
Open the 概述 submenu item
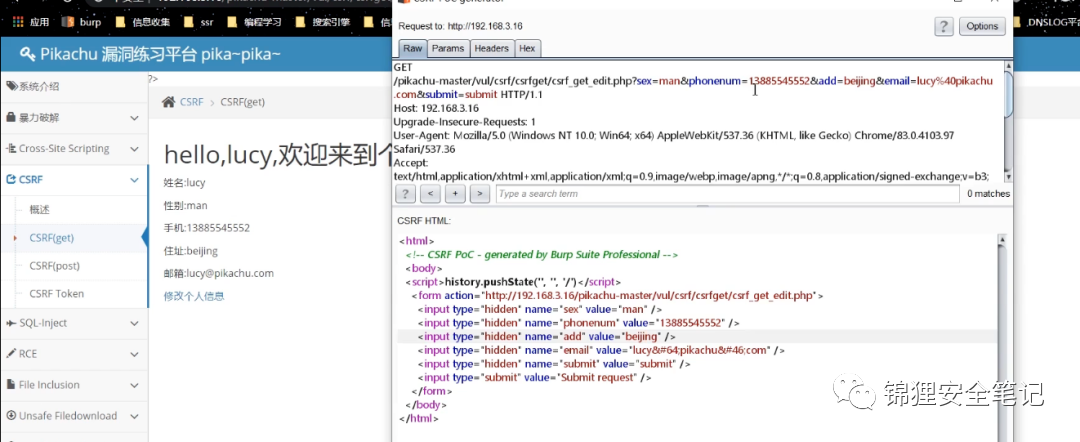tap(39, 209)
